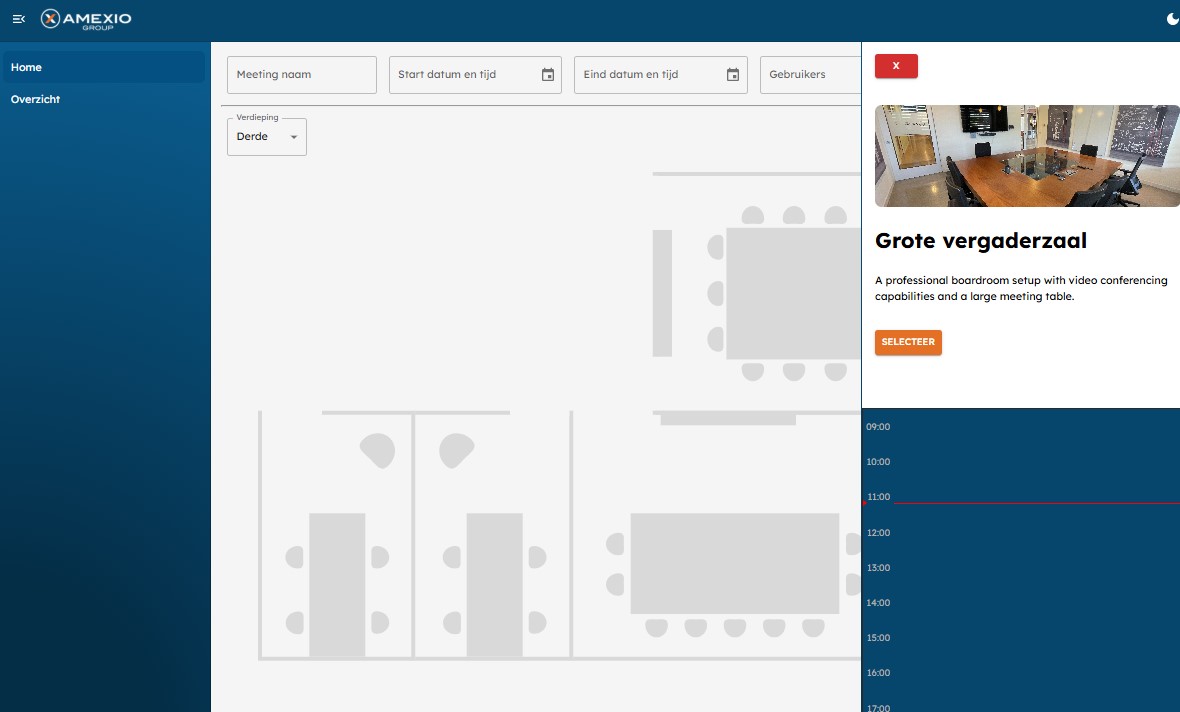1180x712 pixels.
Task: Select the 10:00 time slot label
Action: [x=878, y=462]
